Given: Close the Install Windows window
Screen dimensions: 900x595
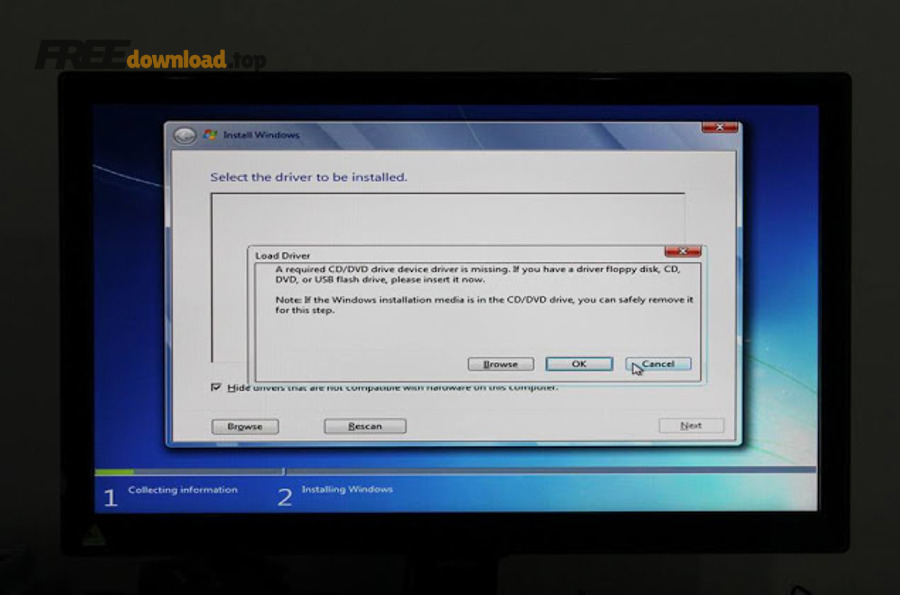Looking at the screenshot, I should click(x=720, y=127).
